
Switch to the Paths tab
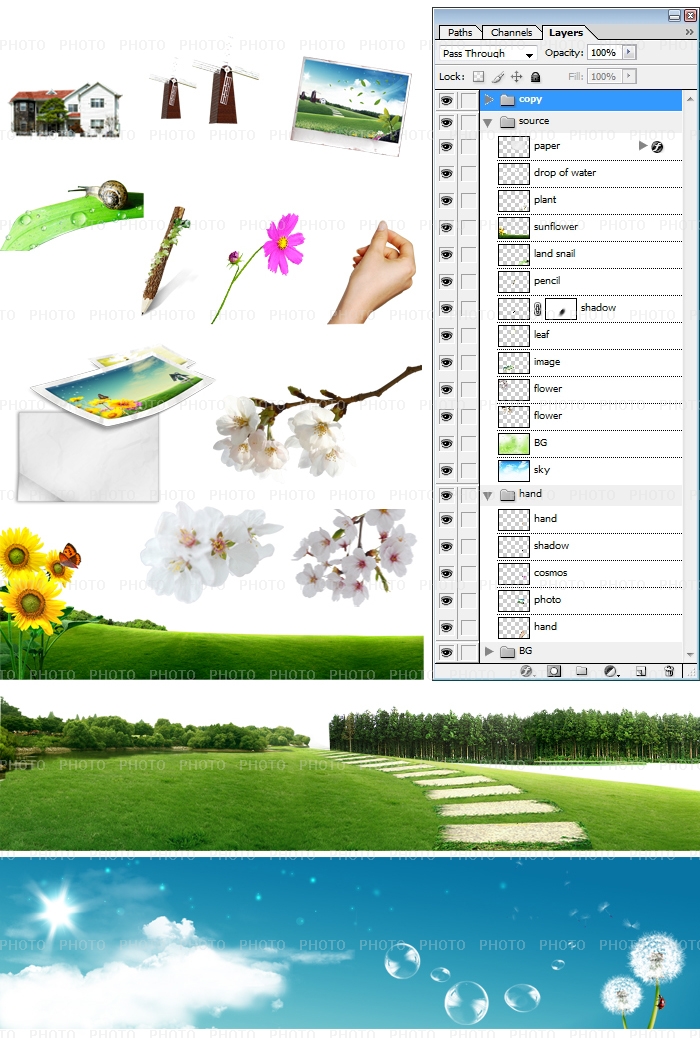point(460,33)
